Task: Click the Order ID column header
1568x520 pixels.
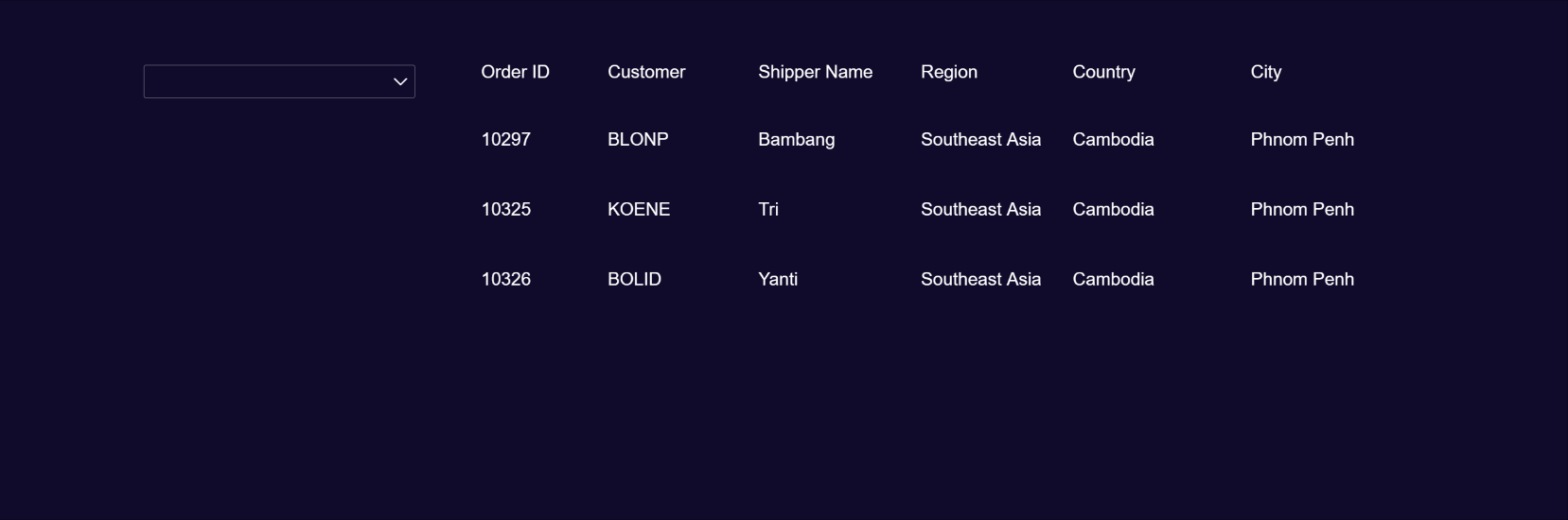Action: point(515,72)
